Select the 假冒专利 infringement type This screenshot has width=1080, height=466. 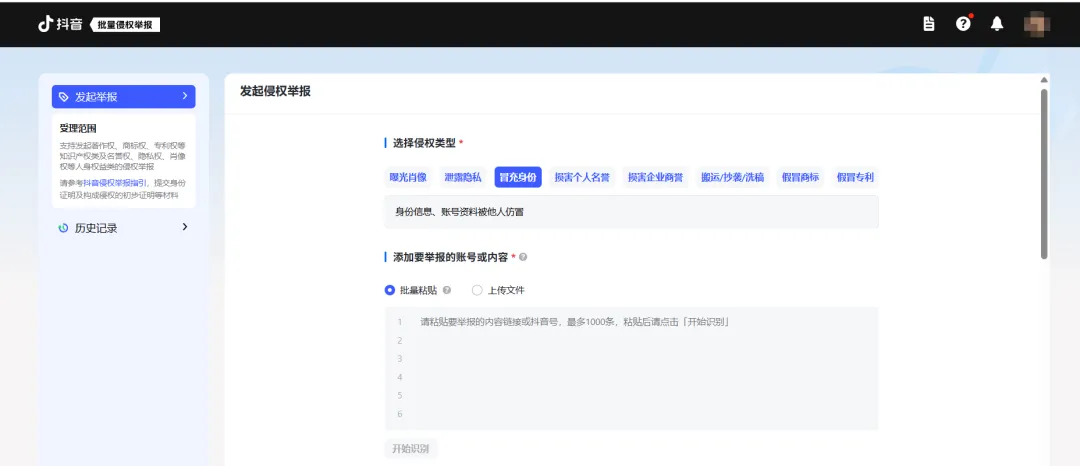pos(855,177)
